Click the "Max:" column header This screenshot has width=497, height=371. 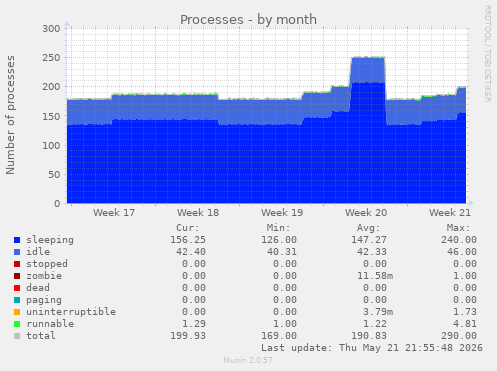click(458, 228)
